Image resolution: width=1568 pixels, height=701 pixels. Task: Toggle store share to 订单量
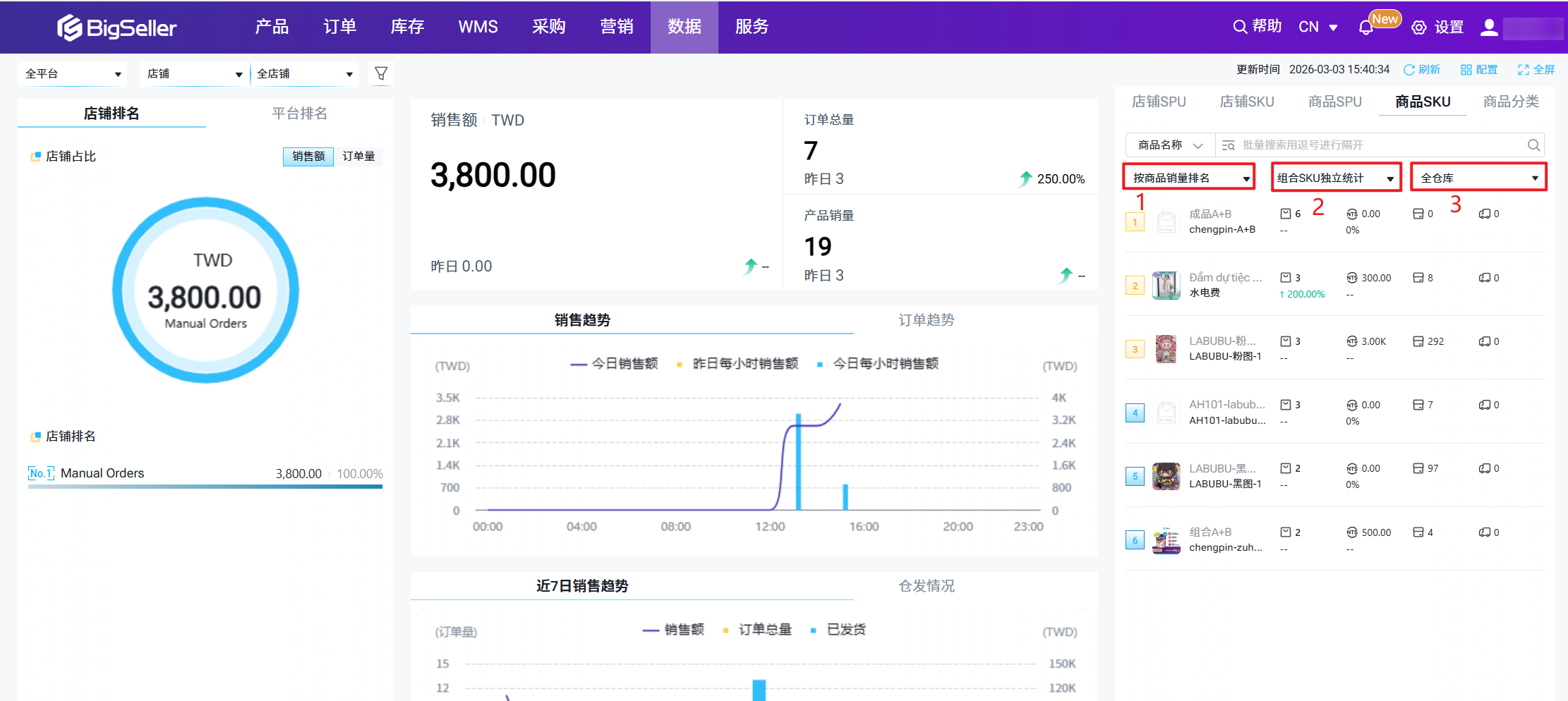tap(358, 157)
